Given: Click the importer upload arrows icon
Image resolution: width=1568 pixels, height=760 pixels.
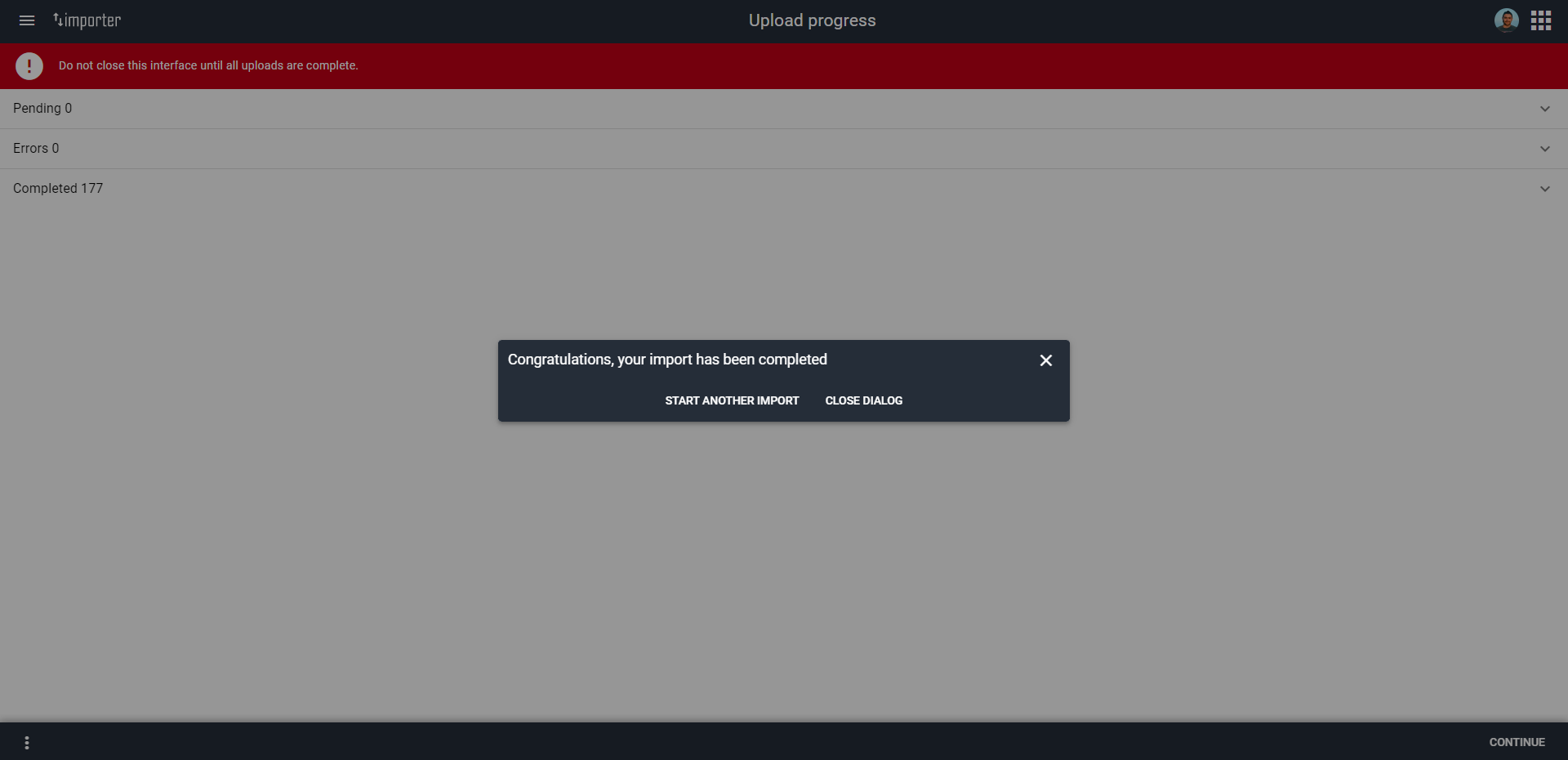Looking at the screenshot, I should [x=58, y=20].
